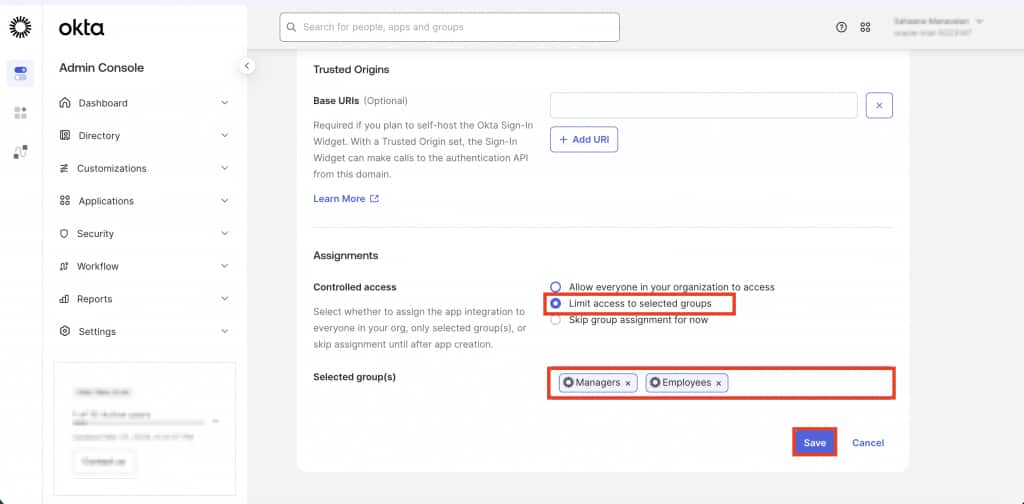The height and width of the screenshot is (504, 1024).
Task: Click the Controlled access label
Action: (x=355, y=287)
